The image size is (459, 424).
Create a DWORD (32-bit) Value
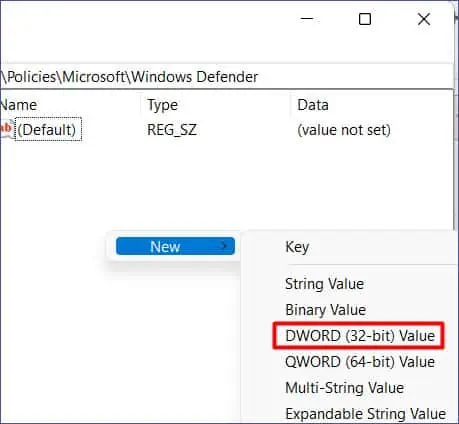(x=360, y=336)
